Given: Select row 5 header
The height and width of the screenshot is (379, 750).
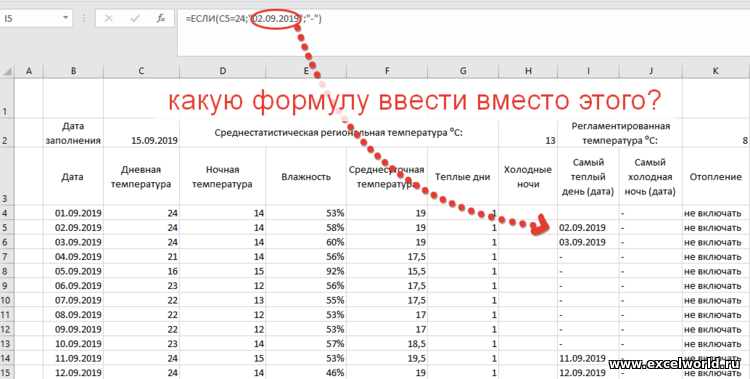Looking at the screenshot, I should pos(7,227).
